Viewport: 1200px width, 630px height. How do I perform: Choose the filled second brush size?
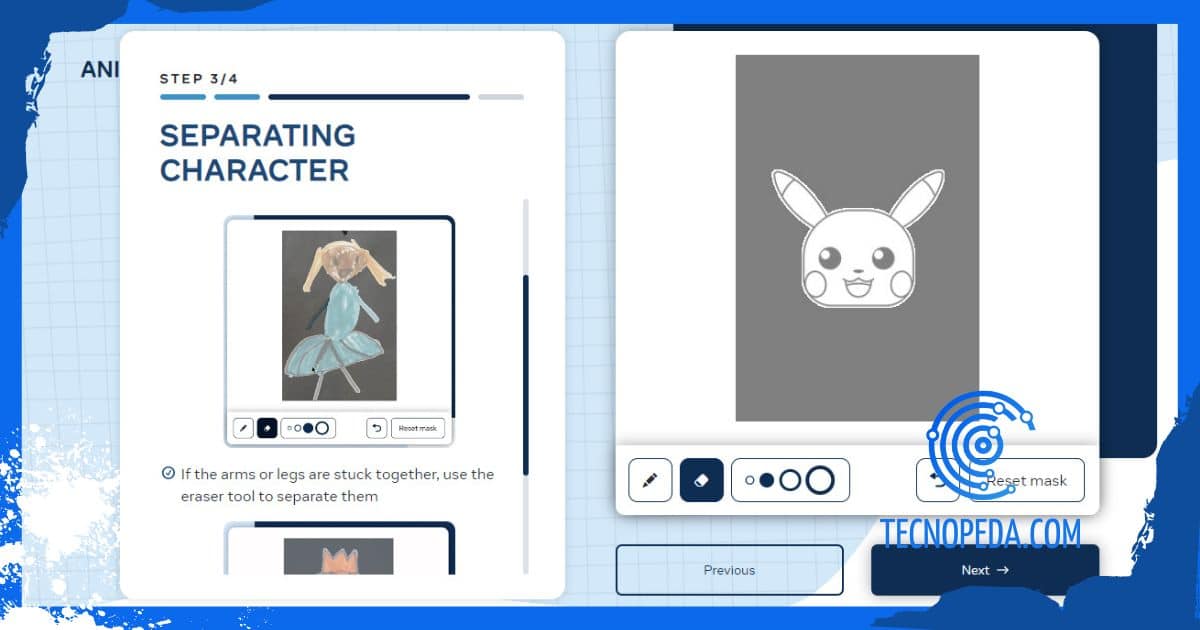767,480
